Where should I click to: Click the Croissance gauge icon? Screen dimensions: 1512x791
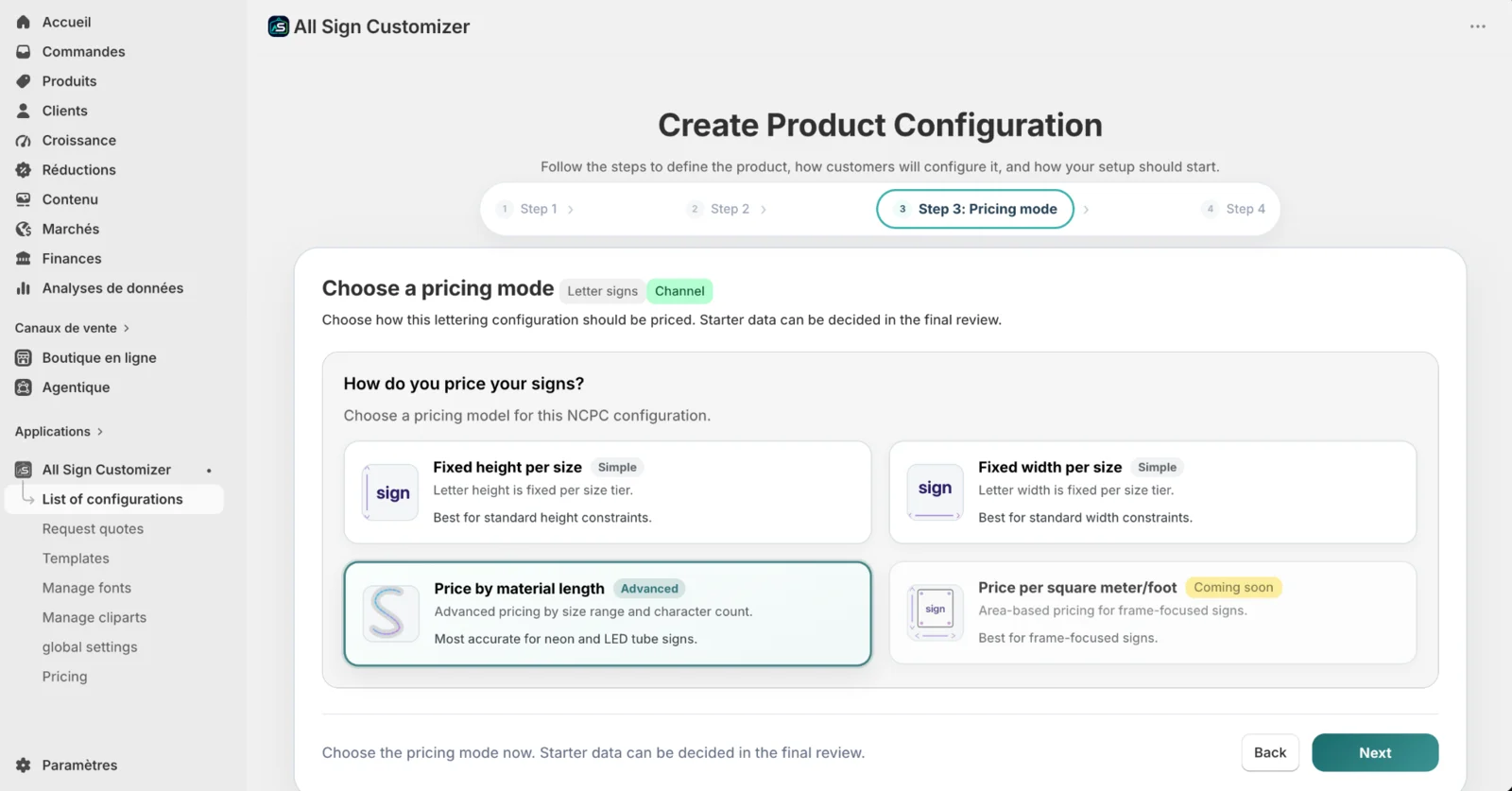point(24,140)
